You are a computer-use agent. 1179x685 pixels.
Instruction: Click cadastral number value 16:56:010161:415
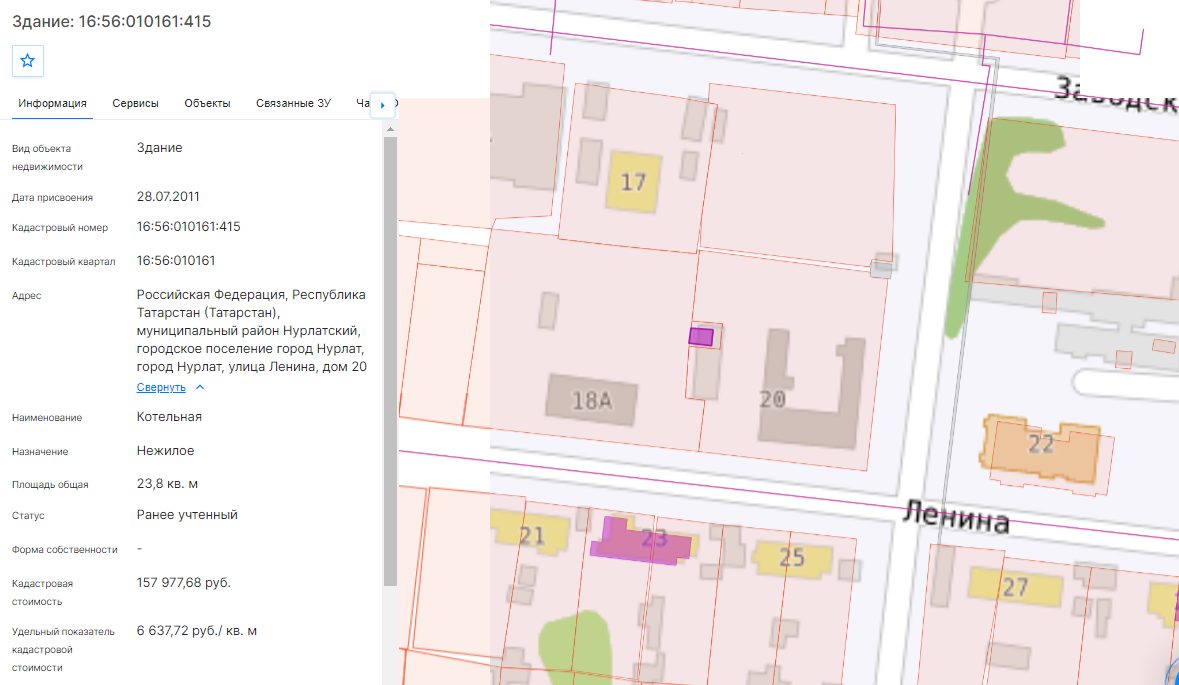(189, 226)
